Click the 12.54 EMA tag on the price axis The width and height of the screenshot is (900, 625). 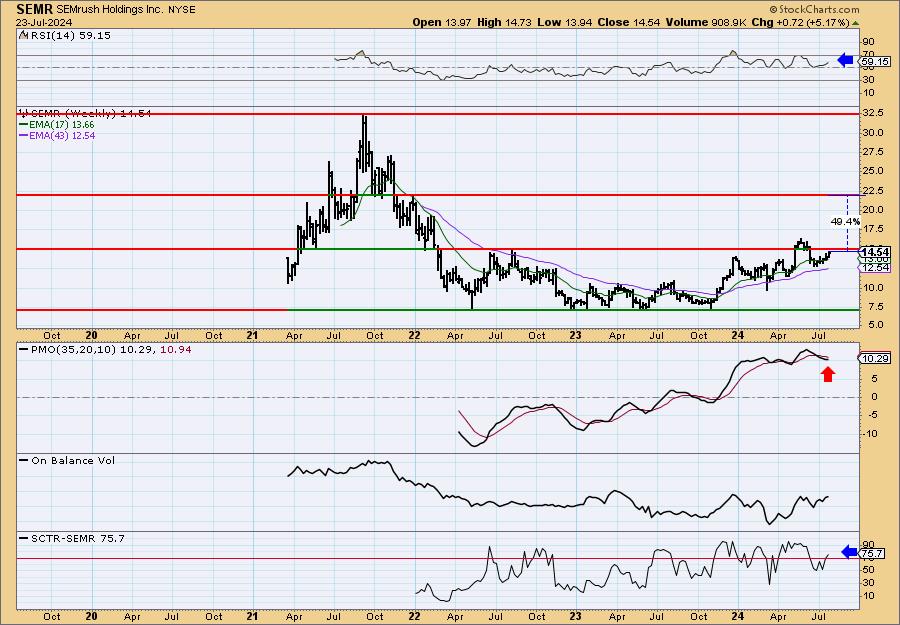876,268
